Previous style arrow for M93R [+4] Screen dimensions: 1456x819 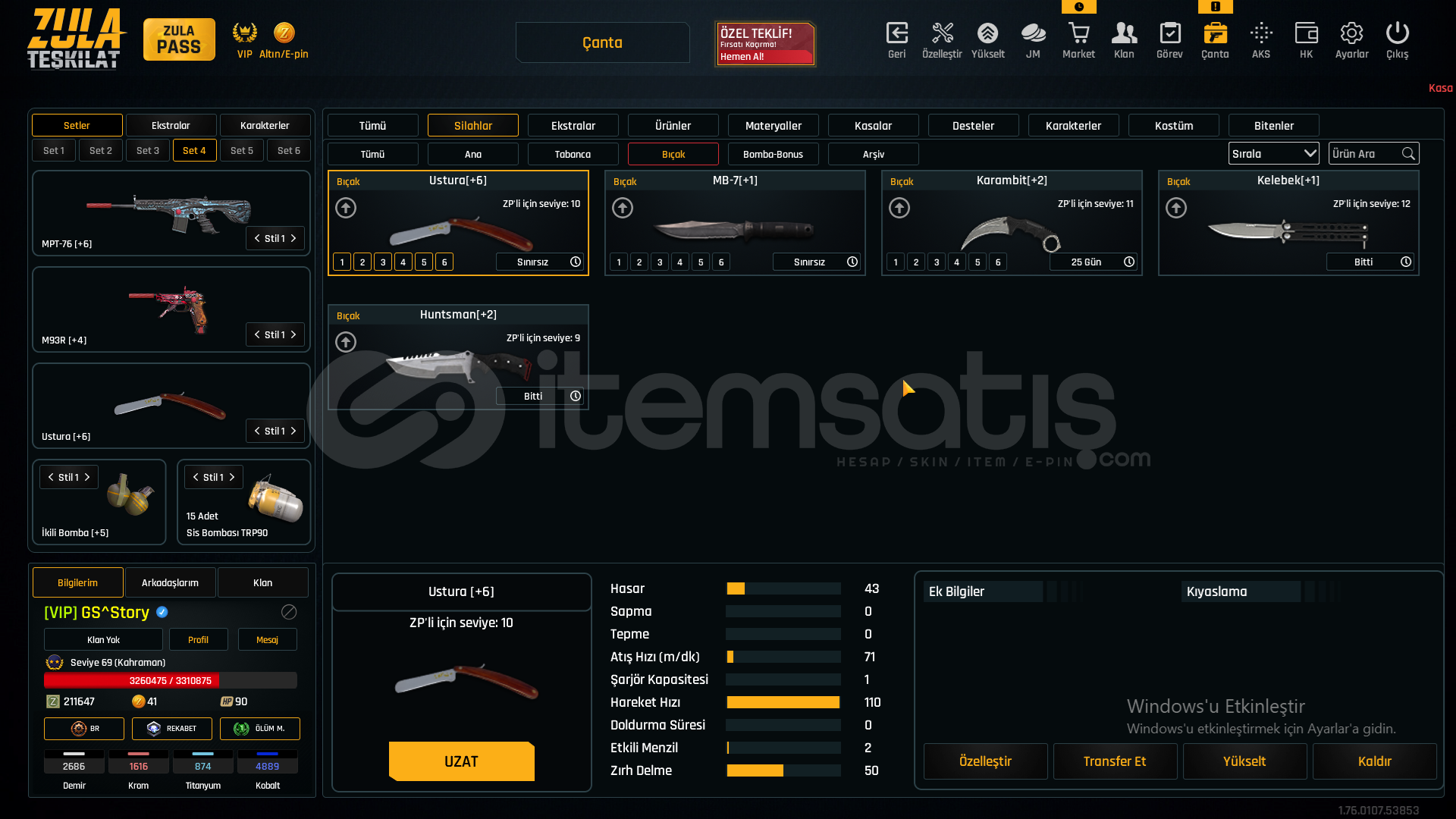click(257, 334)
